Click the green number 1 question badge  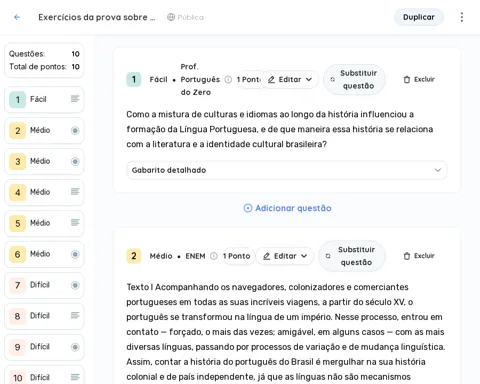coord(134,79)
